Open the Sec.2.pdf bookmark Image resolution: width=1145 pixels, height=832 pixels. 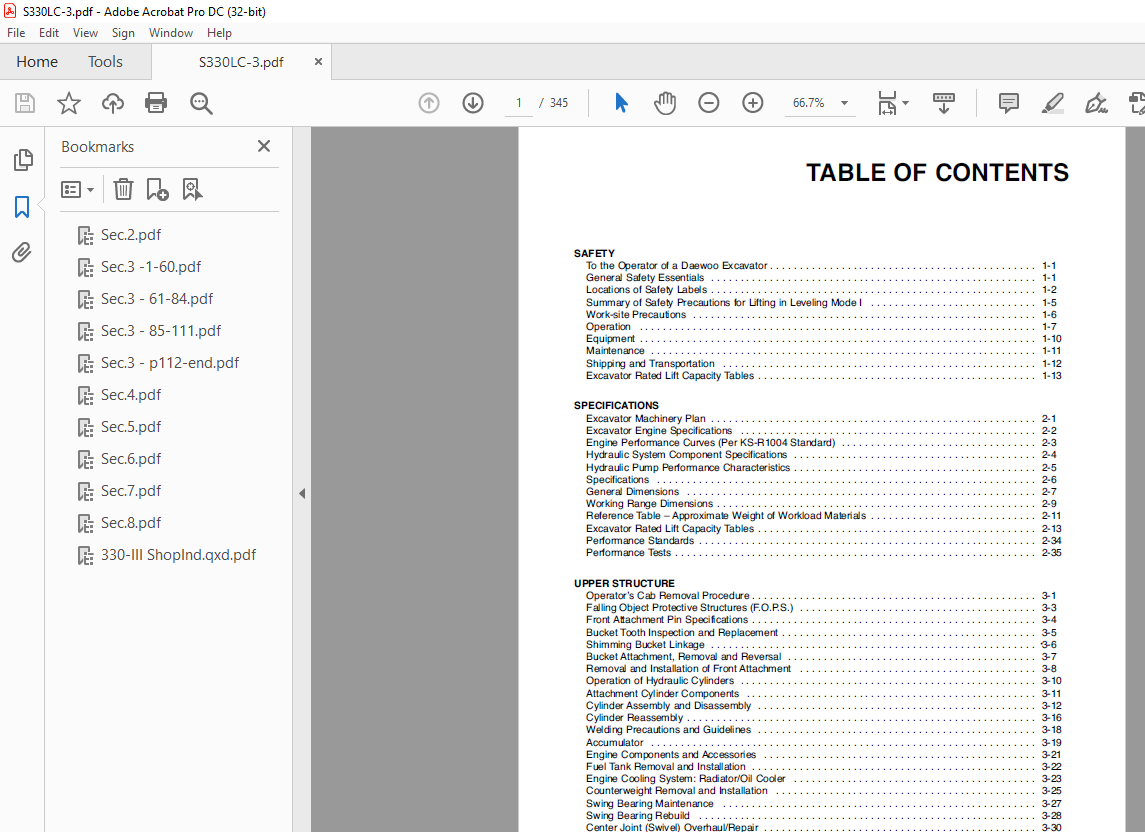(x=131, y=234)
